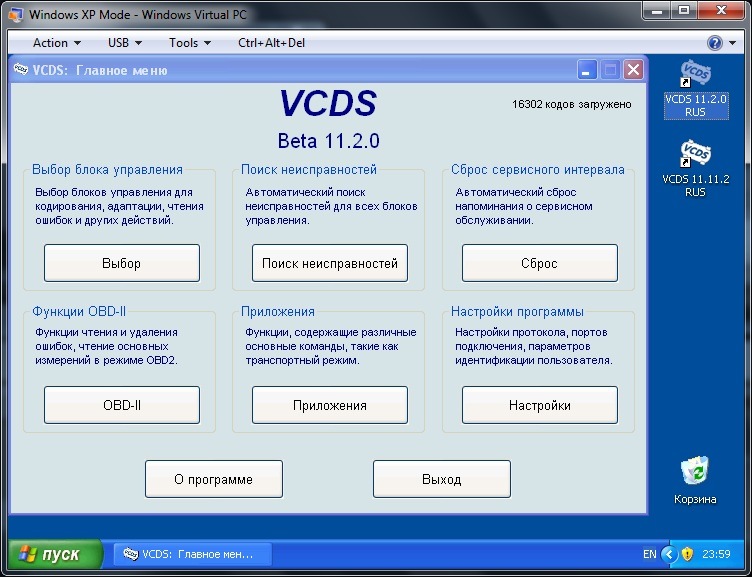752x577 pixels.
Task: Open the пуск Start menu
Action: [x=55, y=554]
